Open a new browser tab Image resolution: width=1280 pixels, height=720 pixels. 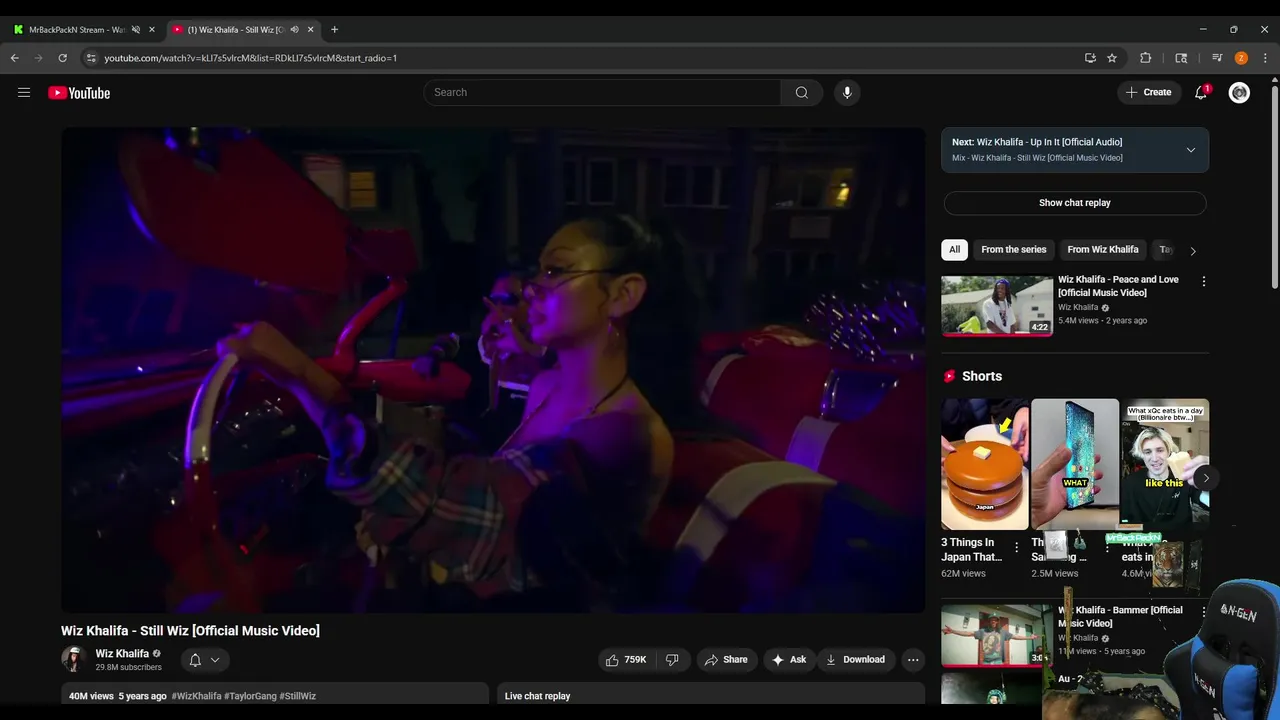click(x=334, y=29)
